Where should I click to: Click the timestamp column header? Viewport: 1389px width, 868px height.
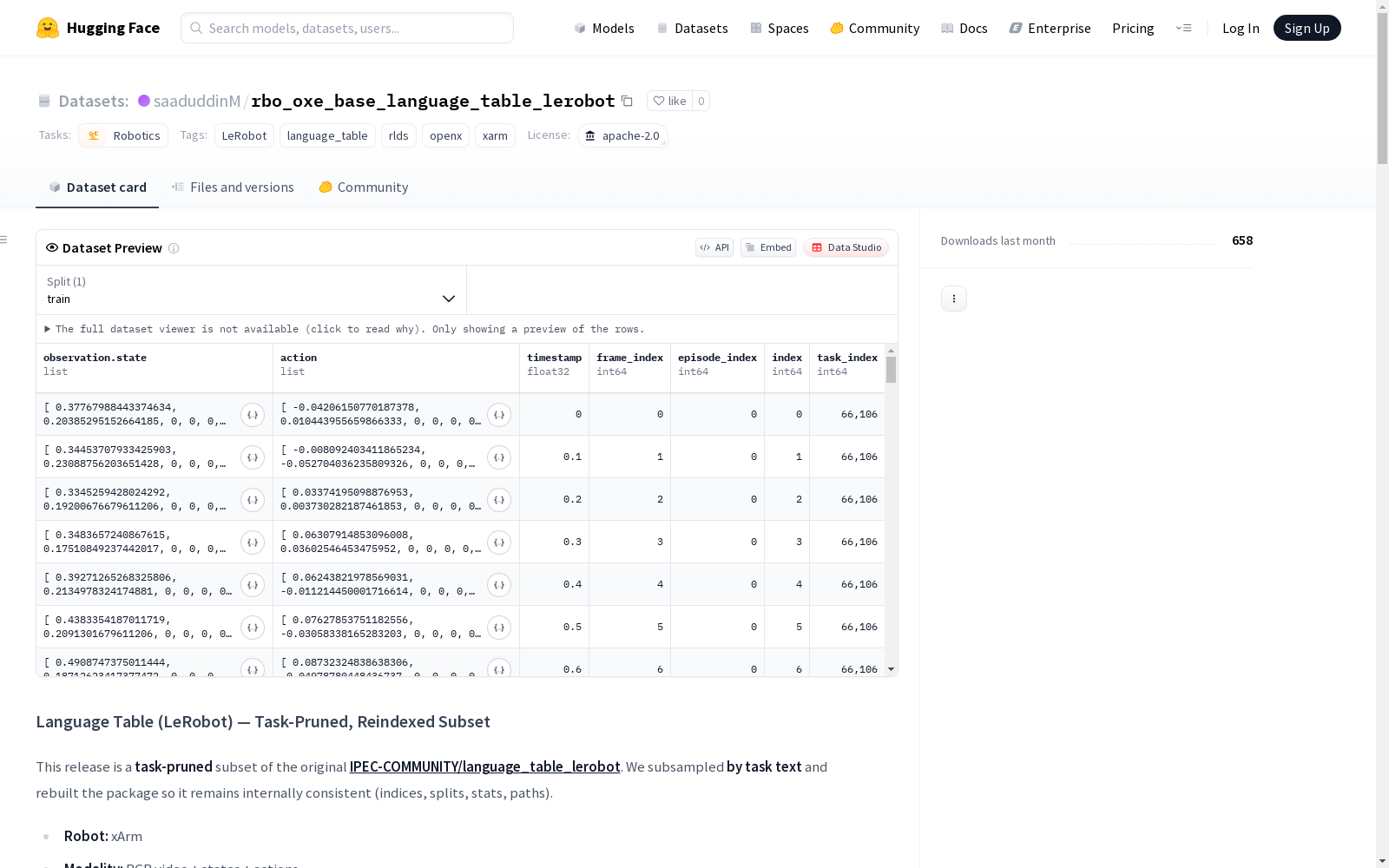click(554, 368)
